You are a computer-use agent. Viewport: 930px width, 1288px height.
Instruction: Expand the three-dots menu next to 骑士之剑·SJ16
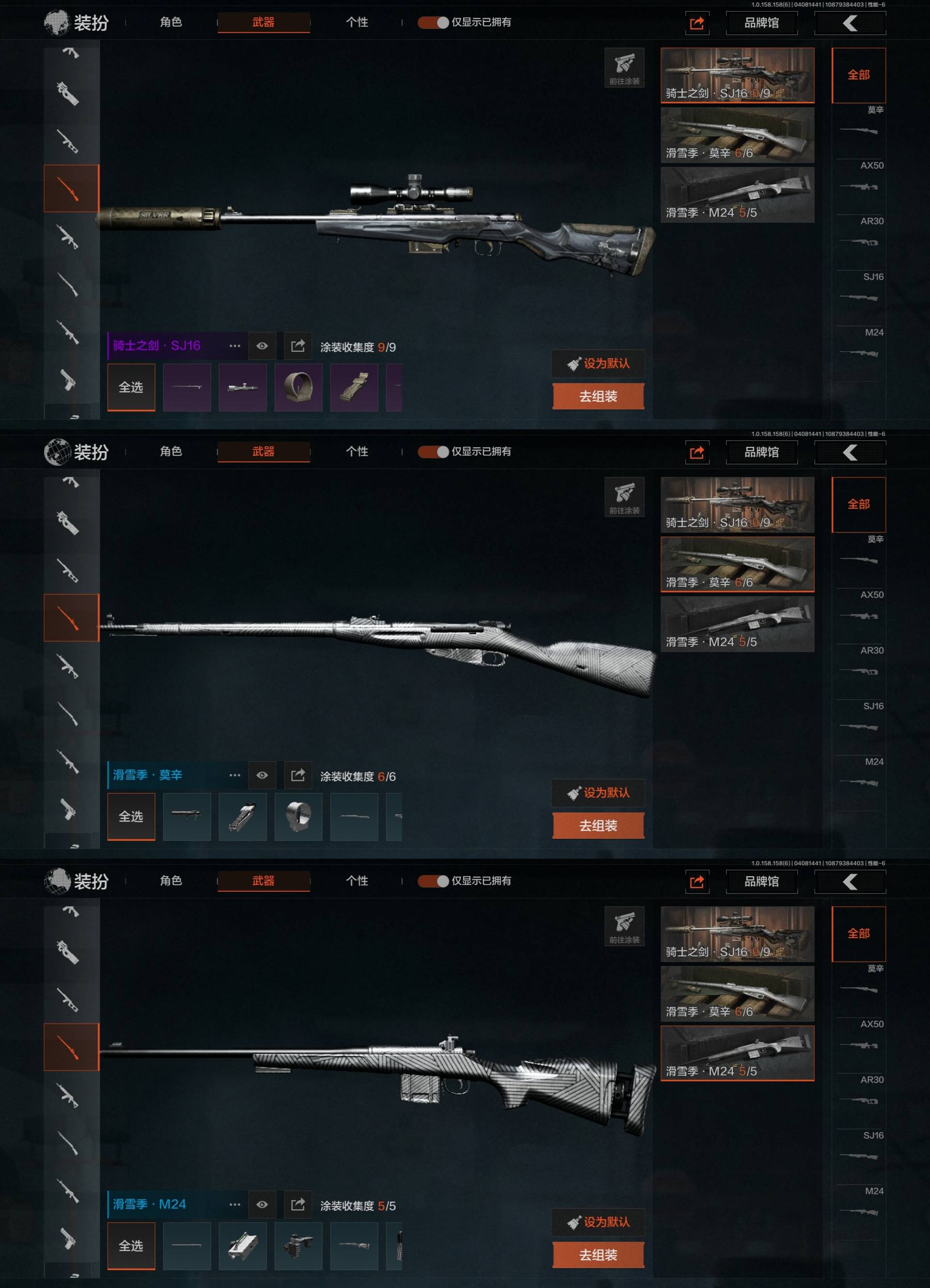coord(234,346)
